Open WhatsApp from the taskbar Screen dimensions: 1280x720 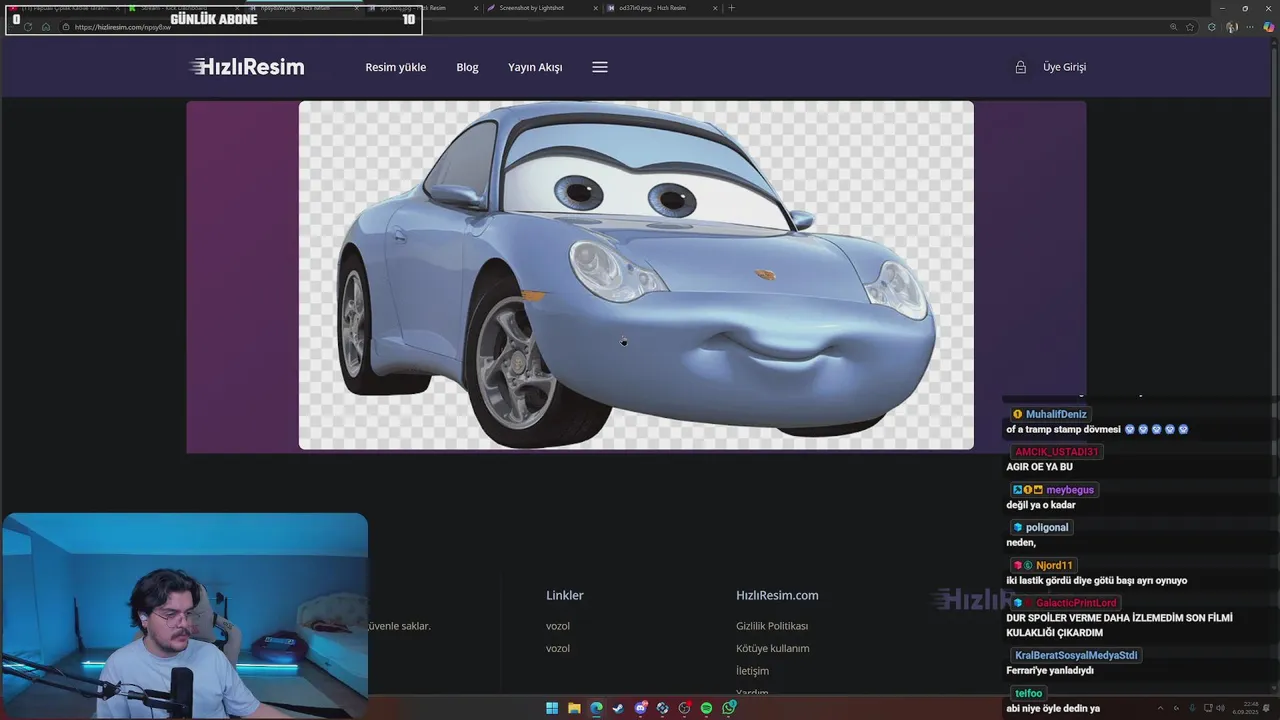(729, 708)
